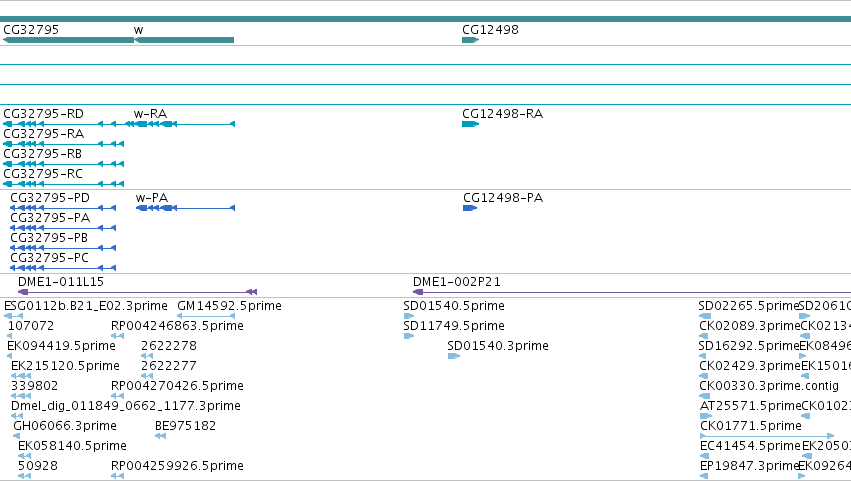The image size is (851, 481).
Task: Click EST GH06066.3prime
Action: 16,436
